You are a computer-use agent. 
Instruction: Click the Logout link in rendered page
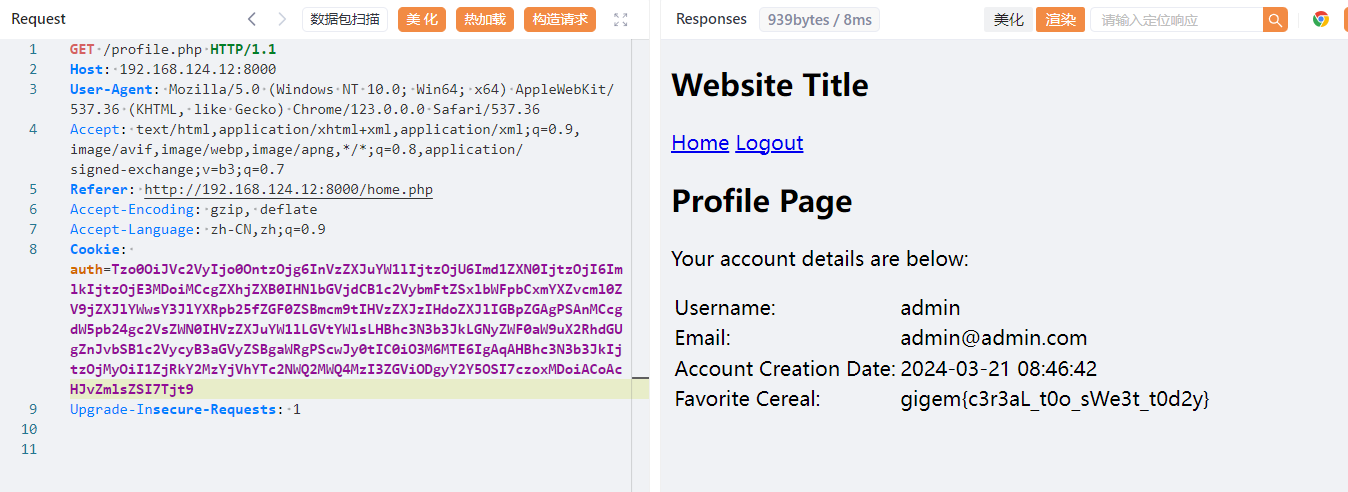click(769, 143)
